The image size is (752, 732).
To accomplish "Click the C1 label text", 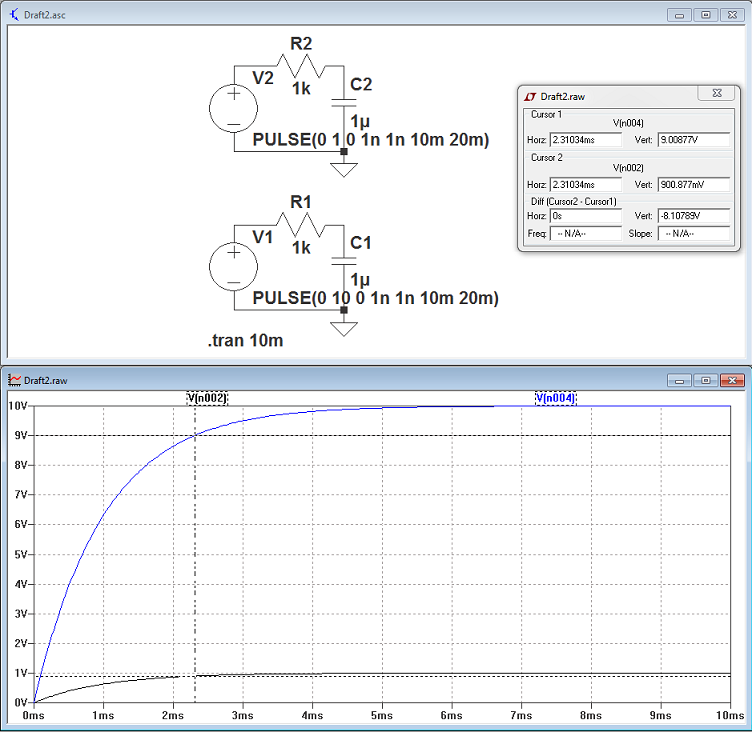I will (x=361, y=243).
